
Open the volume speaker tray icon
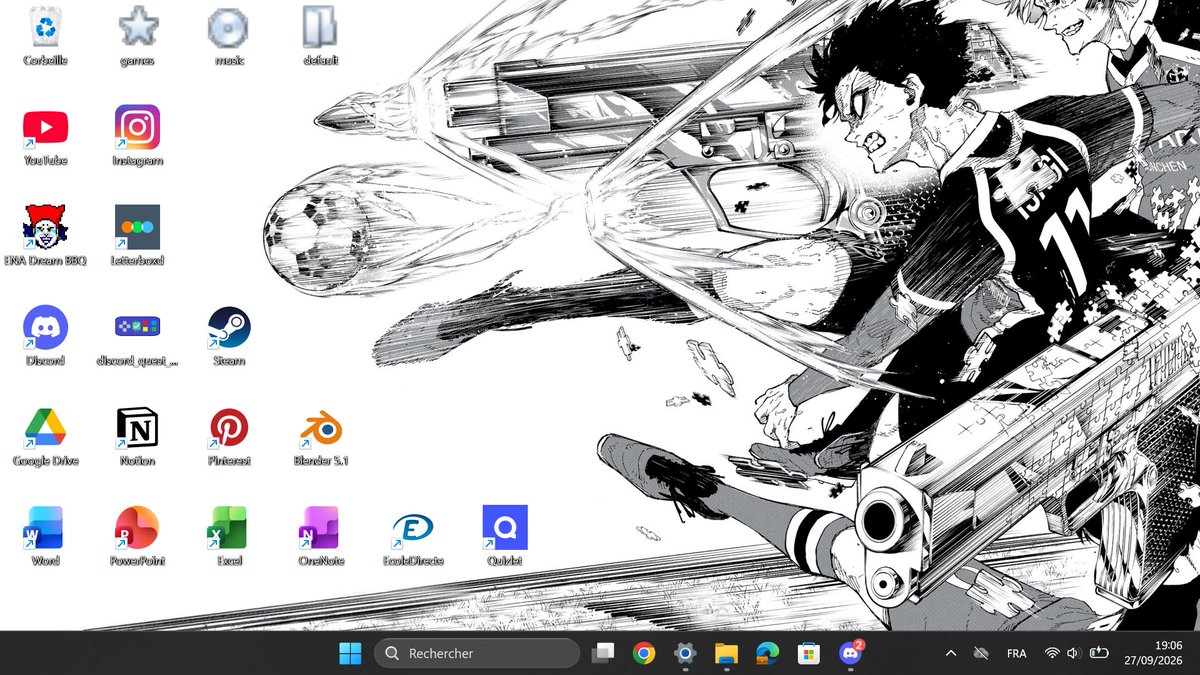(1074, 653)
